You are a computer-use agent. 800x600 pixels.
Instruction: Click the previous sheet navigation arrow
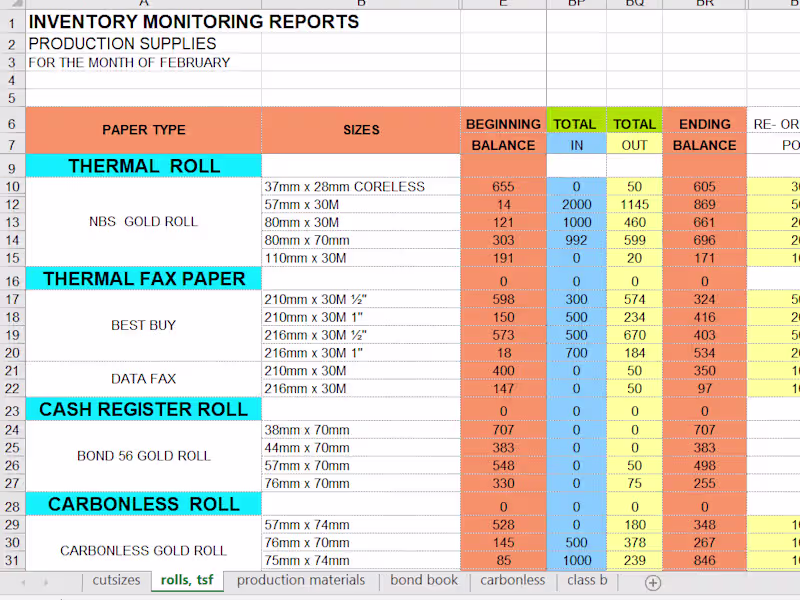[22, 581]
